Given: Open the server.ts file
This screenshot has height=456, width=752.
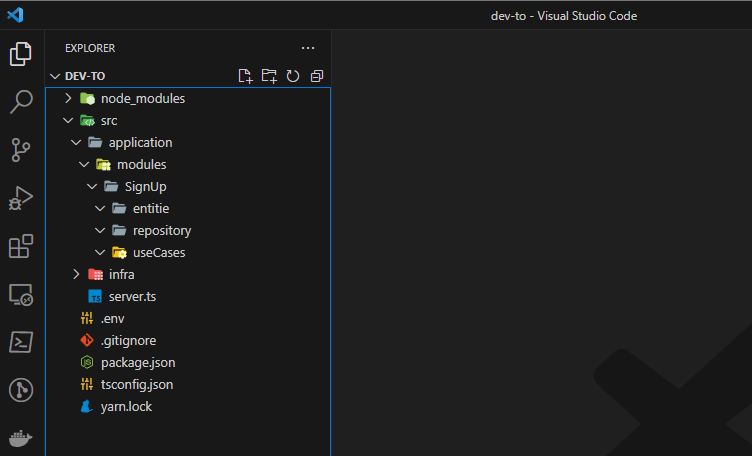Looking at the screenshot, I should [x=132, y=297].
